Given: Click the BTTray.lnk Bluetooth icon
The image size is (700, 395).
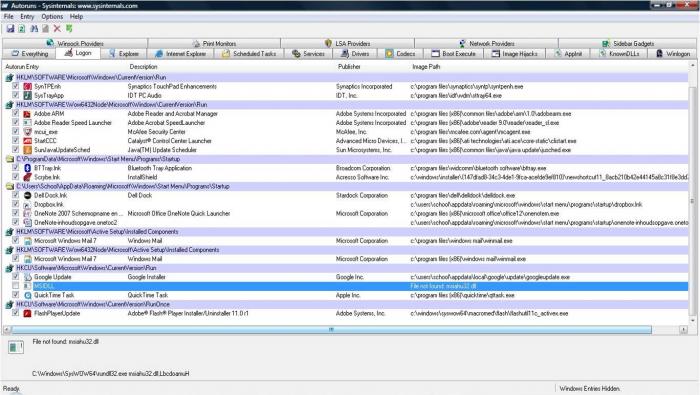Looking at the screenshot, I should [28, 168].
